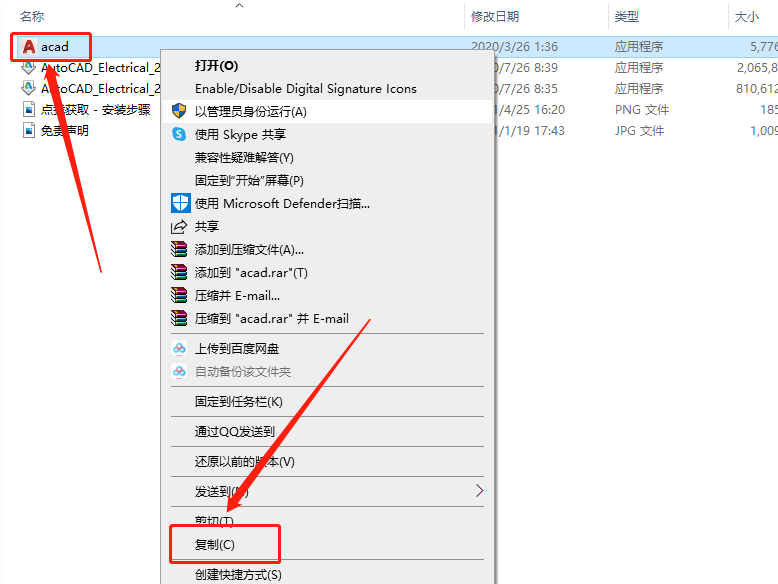
Task: Click the 点我获取 - 安装步骤 PNG file icon
Action: pos(29,110)
